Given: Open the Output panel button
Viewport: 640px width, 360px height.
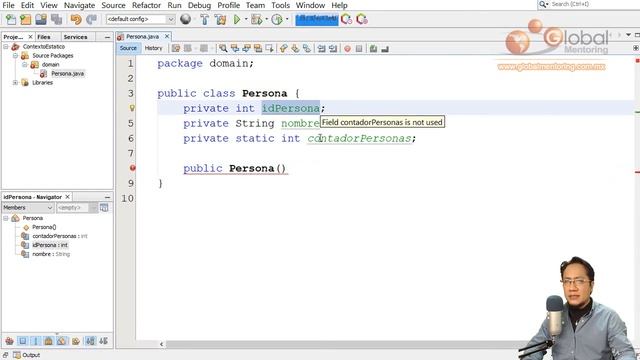Looking at the screenshot, I should tap(27, 355).
